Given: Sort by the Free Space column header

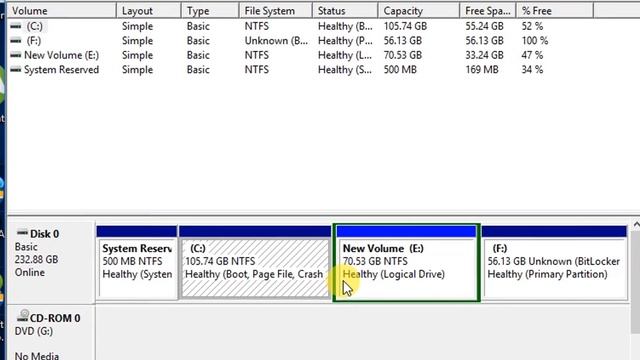Looking at the screenshot, I should 488,11.
